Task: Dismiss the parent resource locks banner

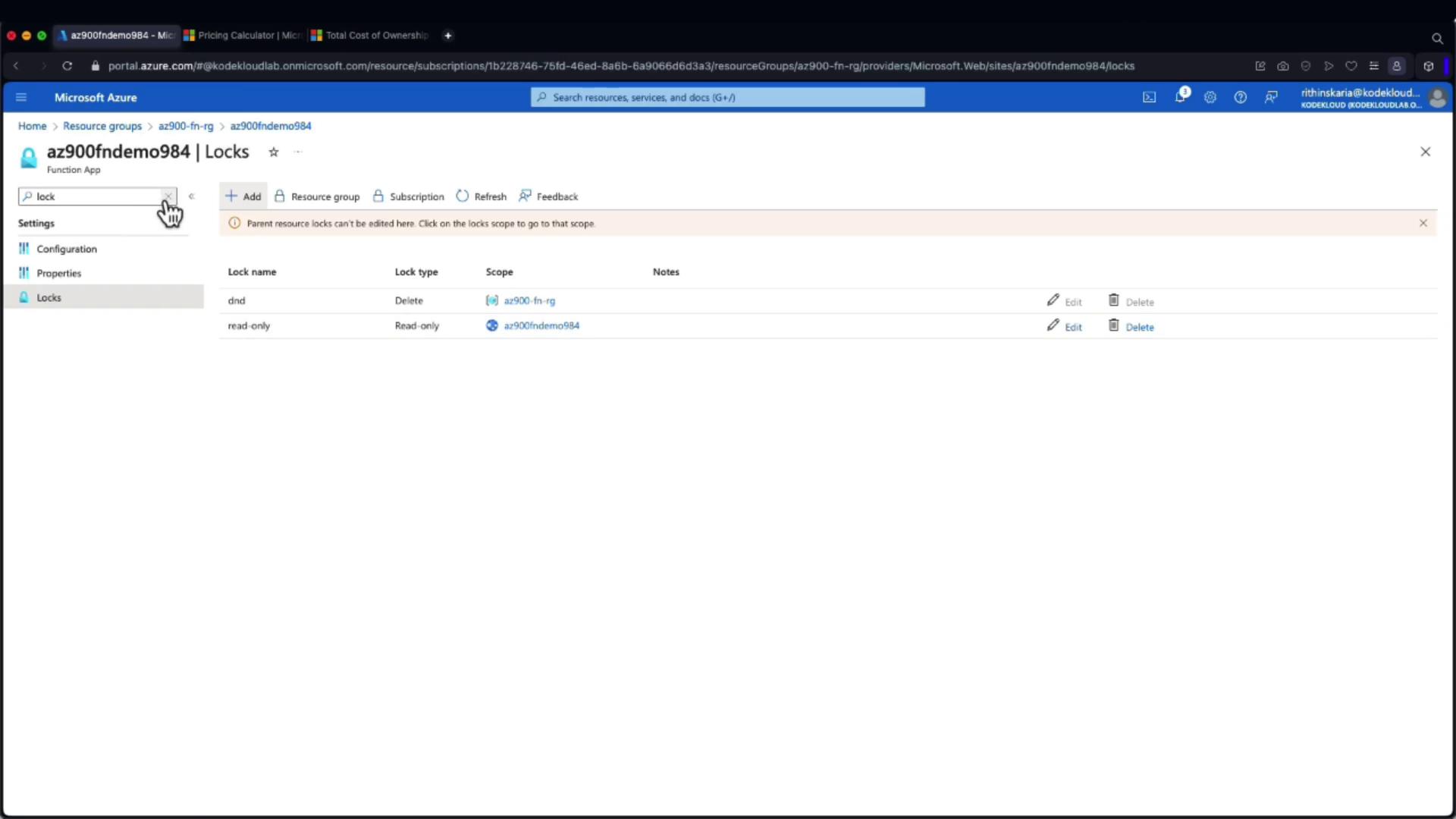Action: (x=1423, y=223)
